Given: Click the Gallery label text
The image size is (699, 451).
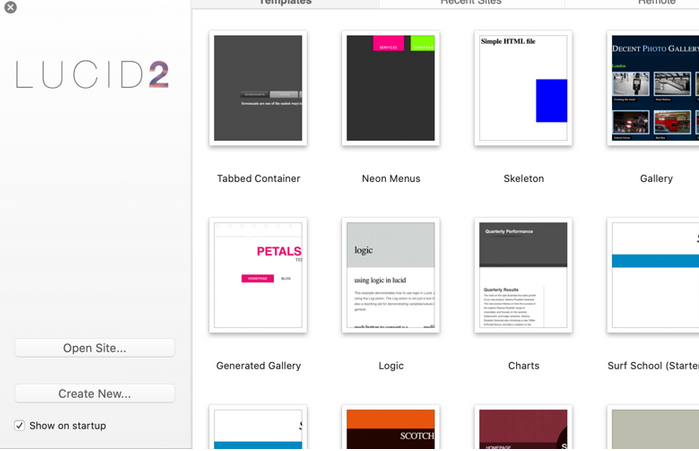Looking at the screenshot, I should point(656,179).
